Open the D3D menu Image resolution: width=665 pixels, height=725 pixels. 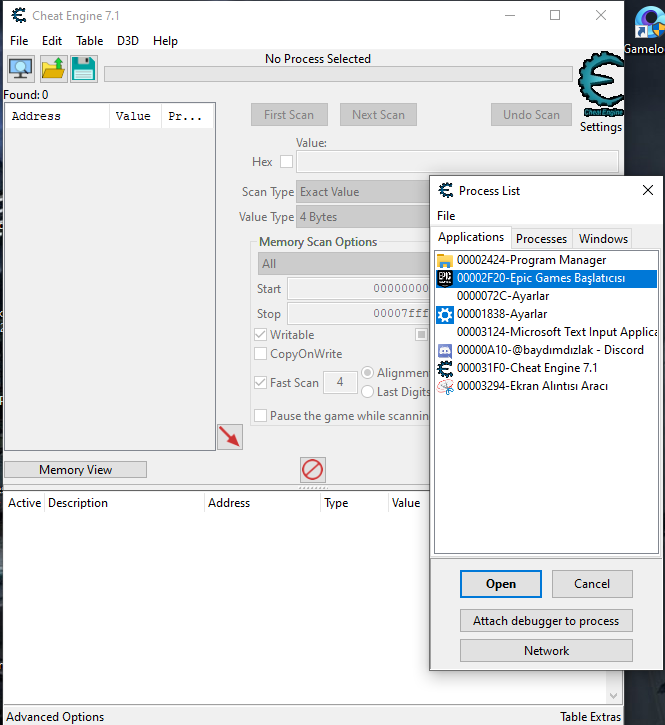point(128,41)
